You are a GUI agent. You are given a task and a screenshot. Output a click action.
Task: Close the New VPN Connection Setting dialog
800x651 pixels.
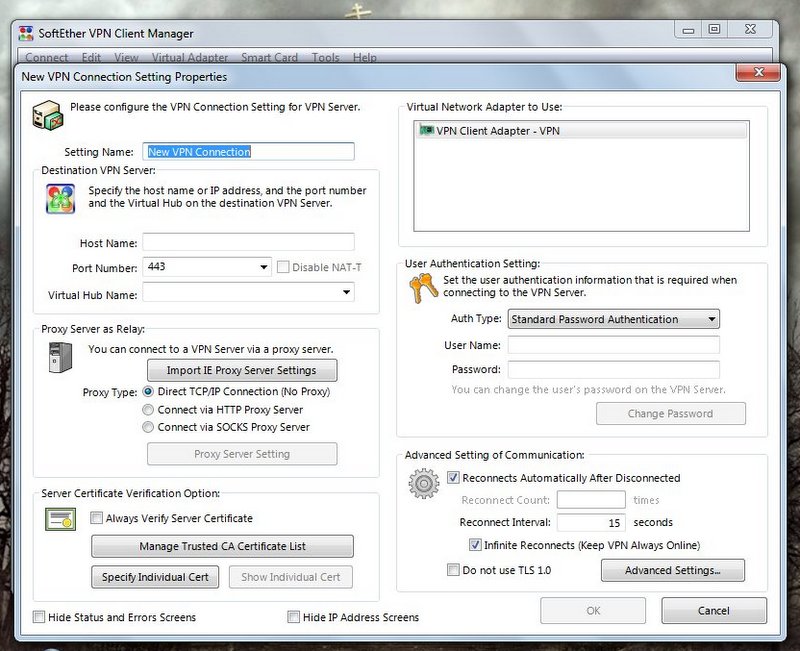[x=758, y=73]
